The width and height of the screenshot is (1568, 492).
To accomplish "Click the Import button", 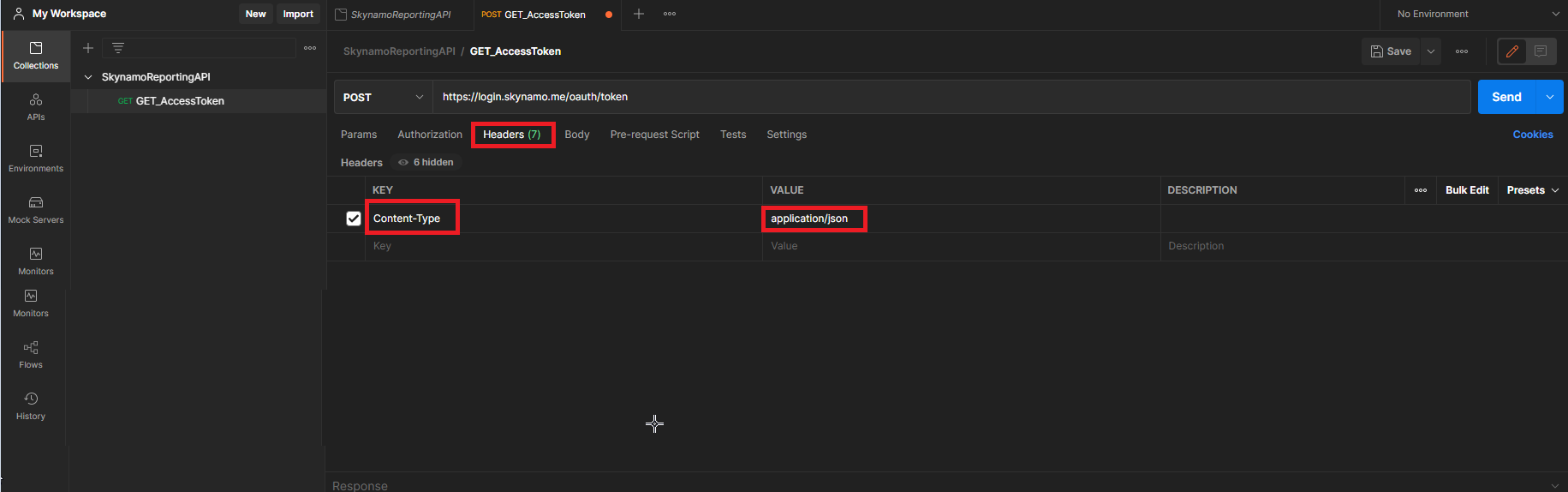I will [x=298, y=14].
